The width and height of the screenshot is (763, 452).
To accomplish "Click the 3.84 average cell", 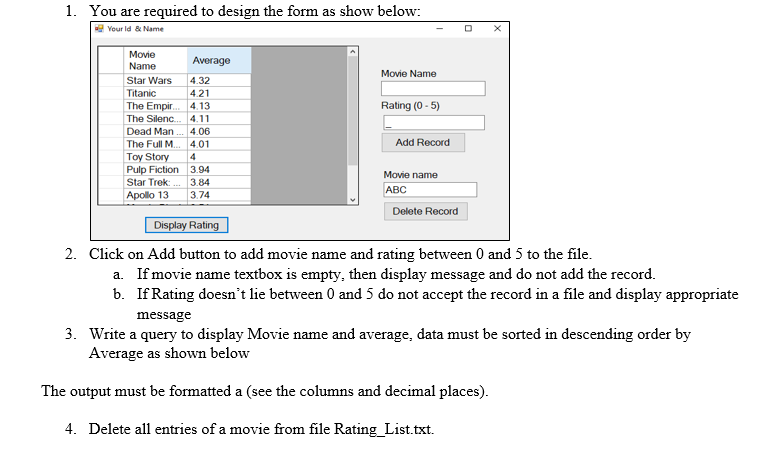I will 219,182.
